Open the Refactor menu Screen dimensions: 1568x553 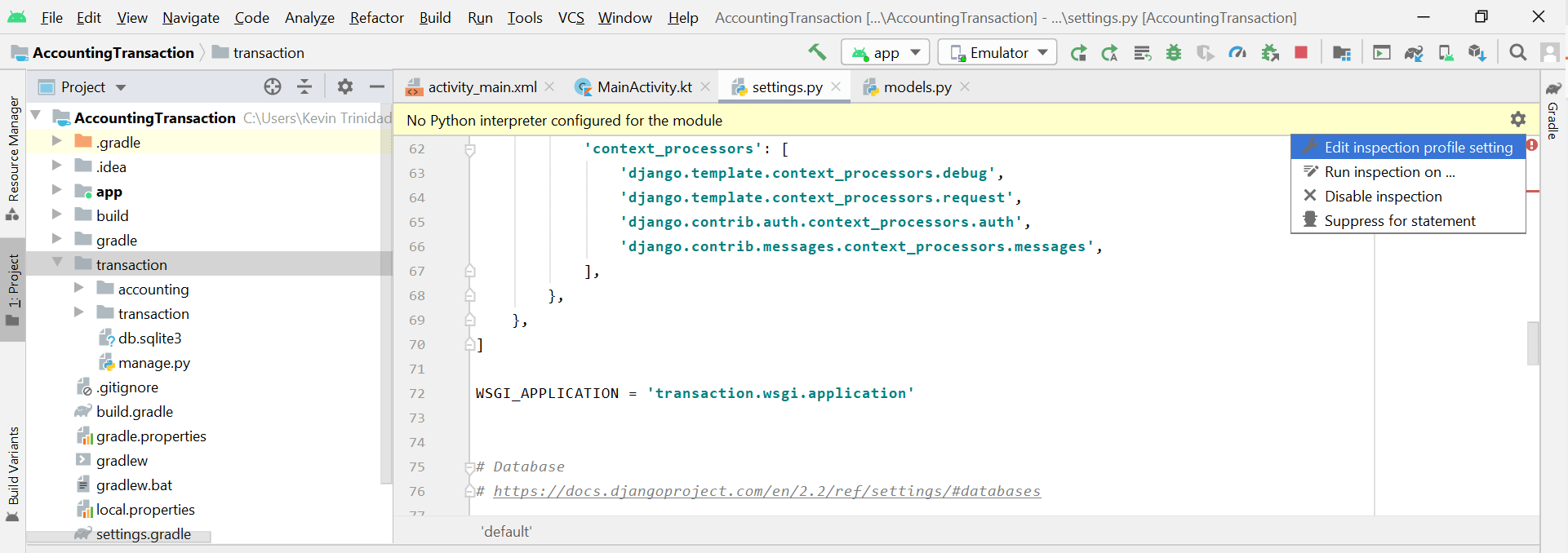(376, 17)
